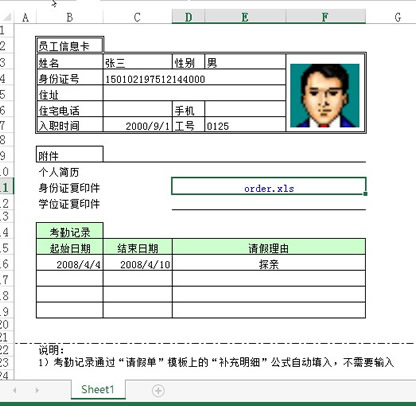Select the employee portrait photo
The image size is (416, 406).
click(325, 95)
